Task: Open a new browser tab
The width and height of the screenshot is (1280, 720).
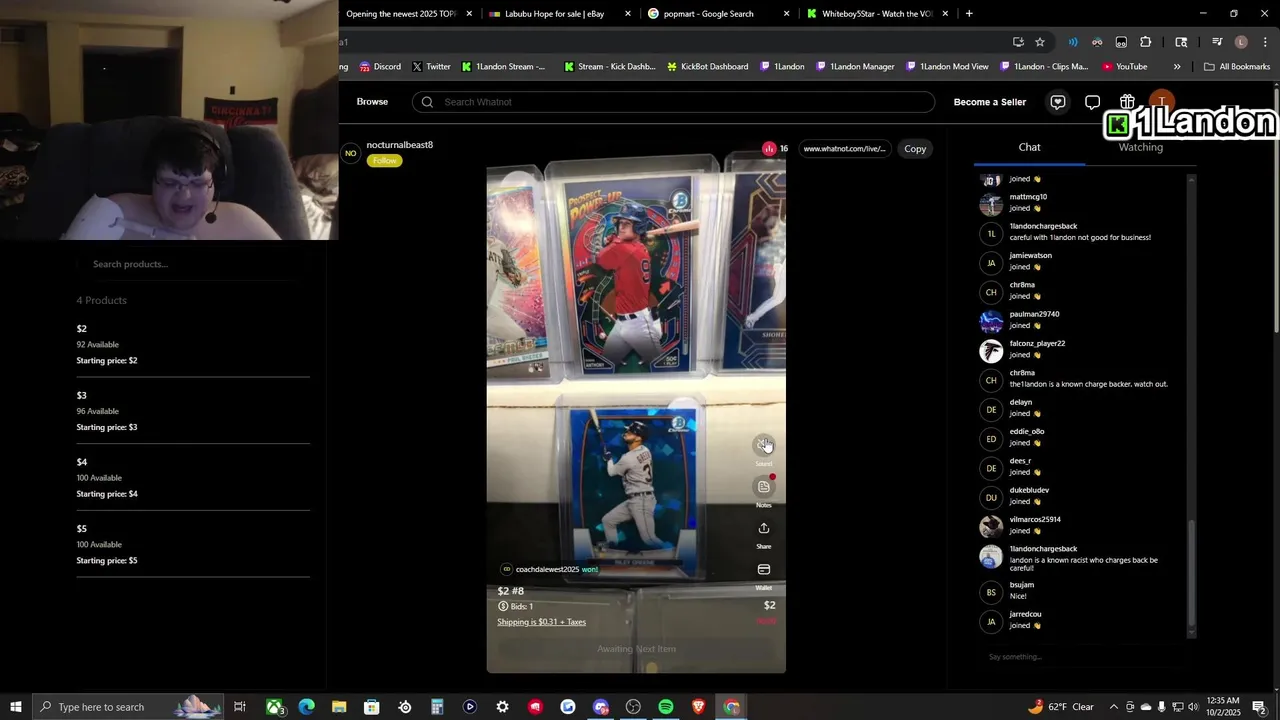Action: tap(969, 14)
